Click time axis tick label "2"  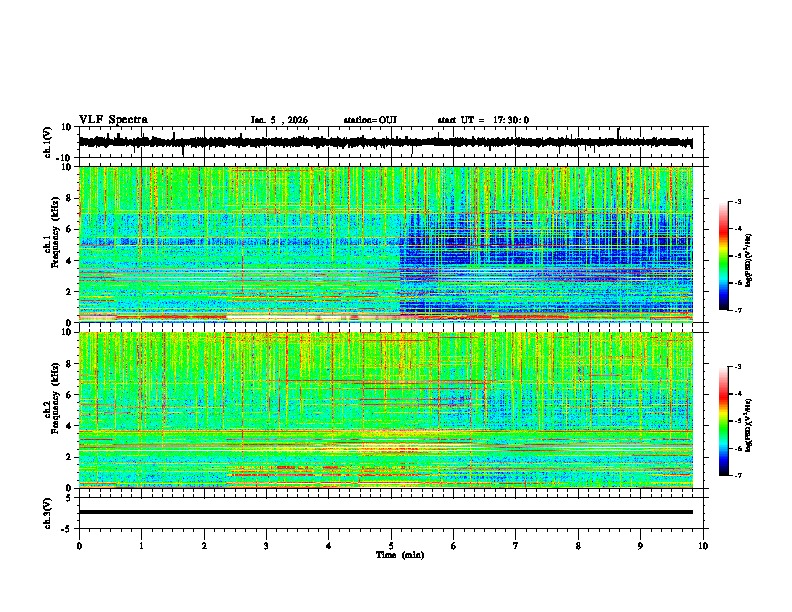204,546
